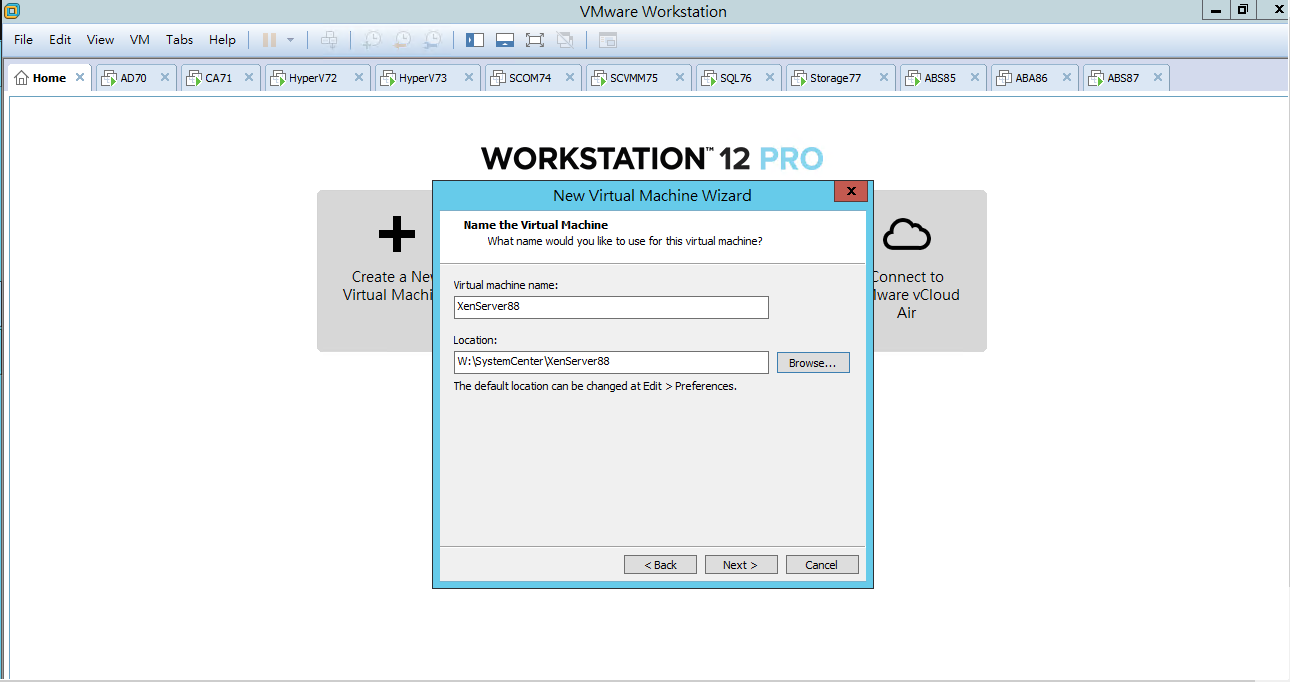Click the VMware Workstation title bar icon
Viewport: 1290px width, 682px height.
pos(12,11)
